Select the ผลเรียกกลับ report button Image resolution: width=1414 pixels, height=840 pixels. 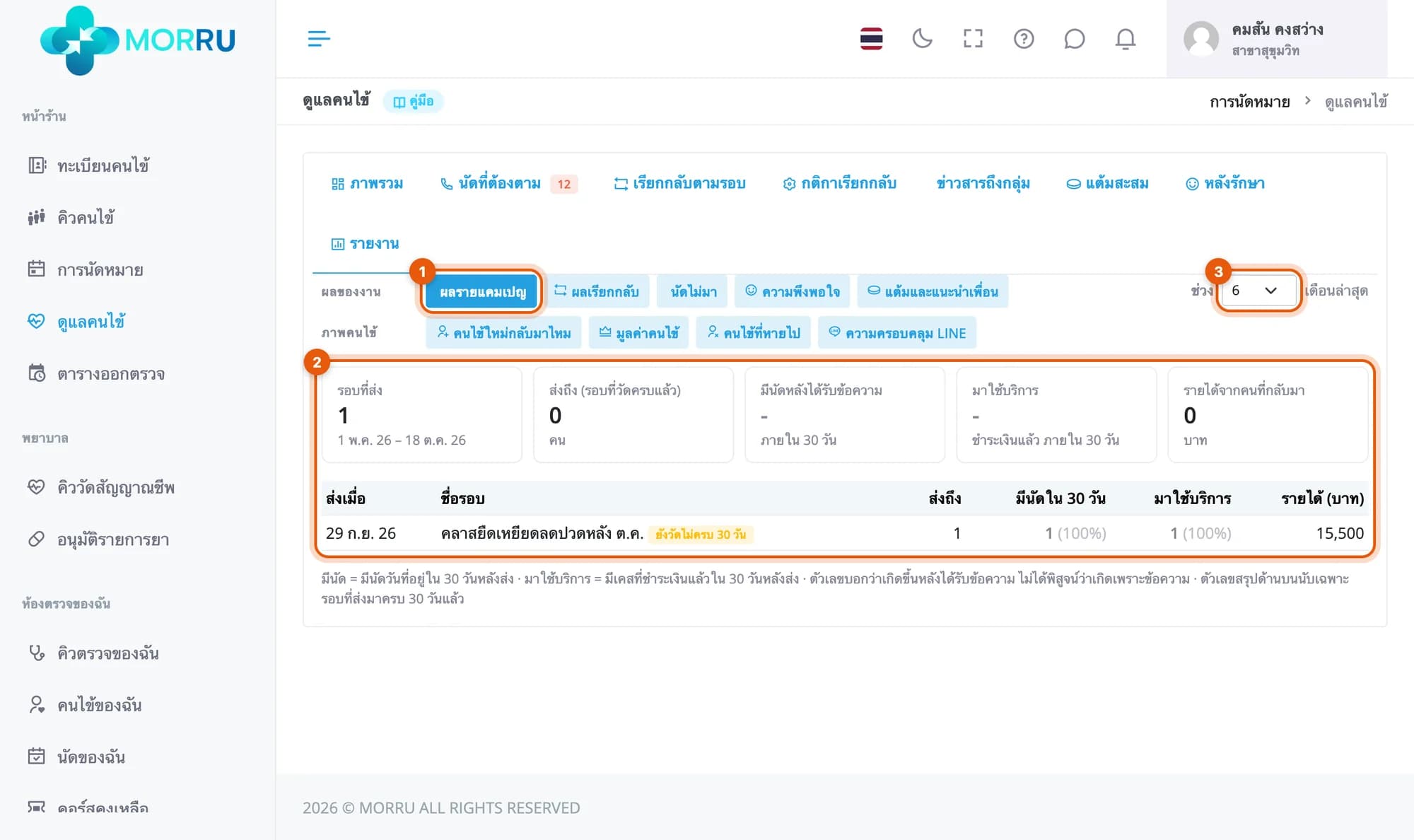tap(597, 291)
